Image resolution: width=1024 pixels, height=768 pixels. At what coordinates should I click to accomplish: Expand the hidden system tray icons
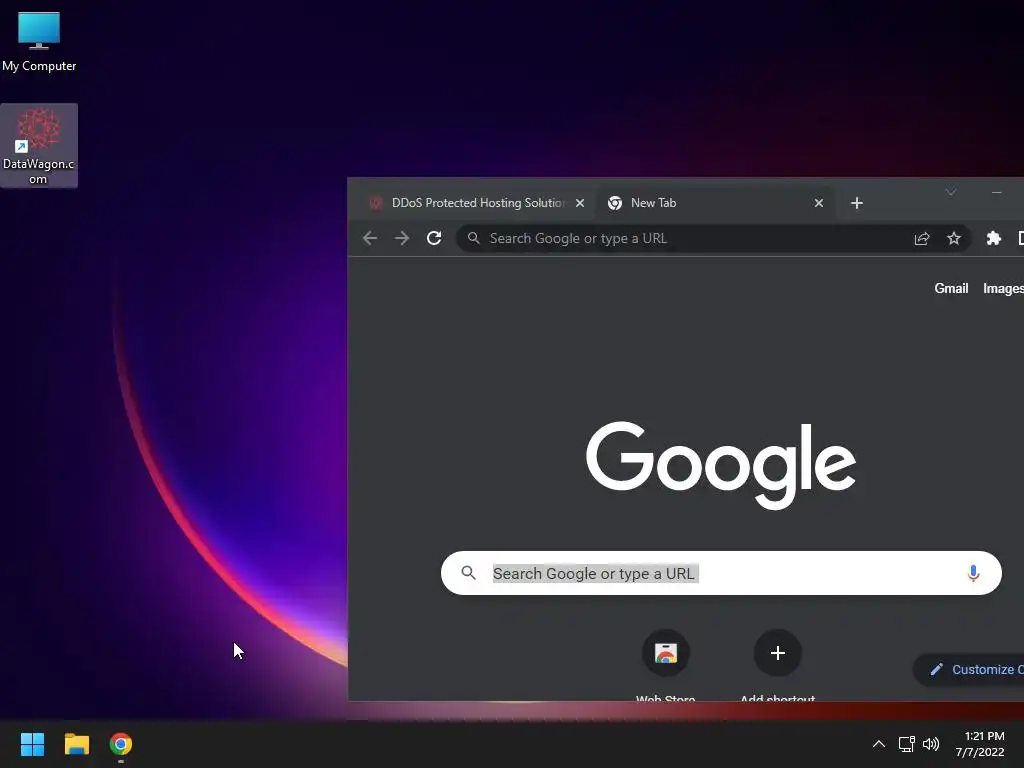pos(878,744)
